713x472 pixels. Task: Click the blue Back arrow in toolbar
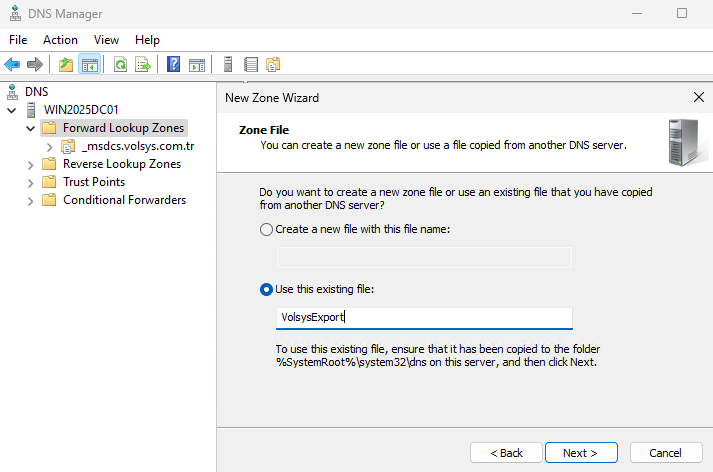[x=12, y=65]
